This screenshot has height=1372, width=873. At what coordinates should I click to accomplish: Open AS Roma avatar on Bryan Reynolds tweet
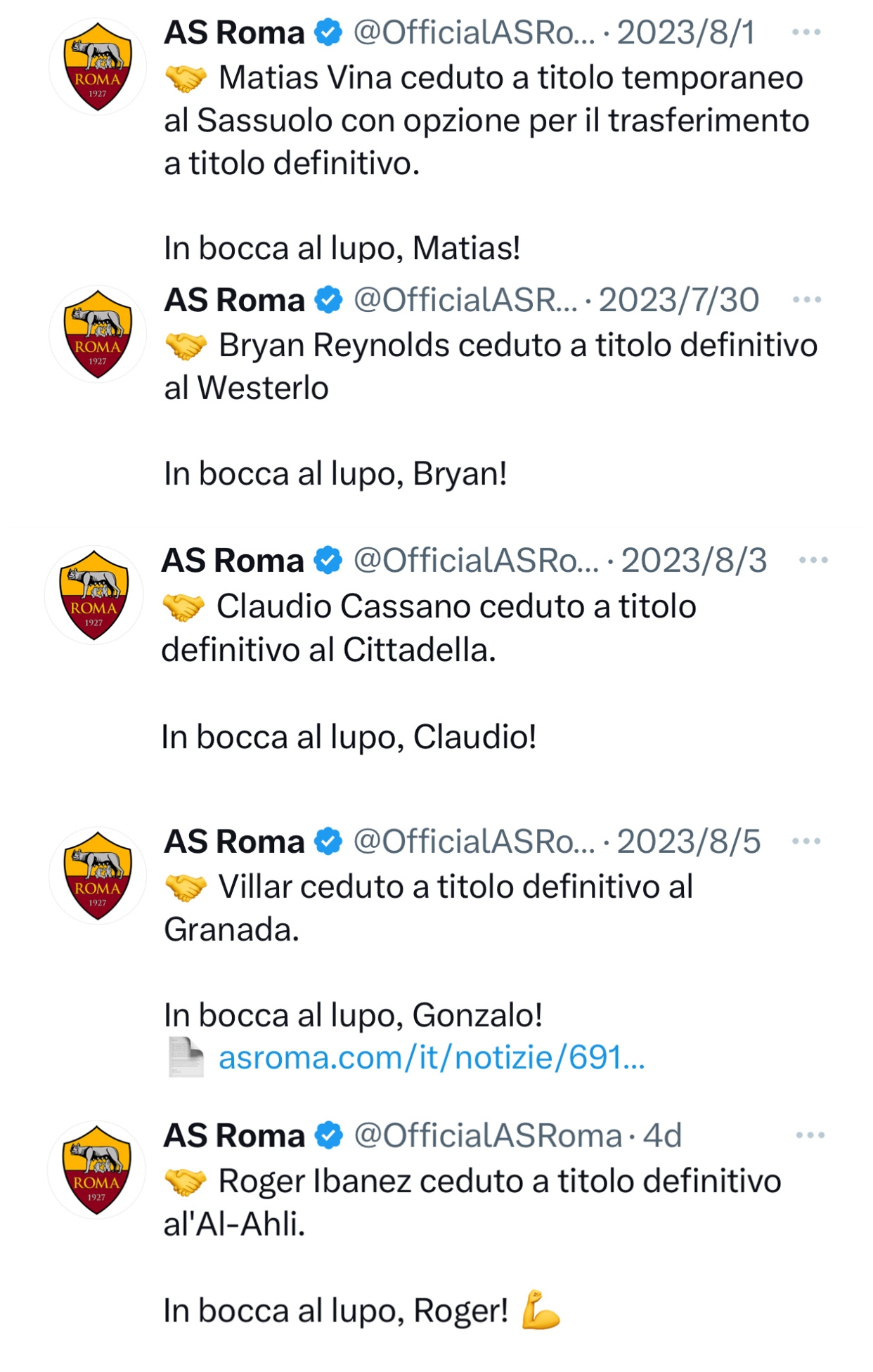click(98, 334)
